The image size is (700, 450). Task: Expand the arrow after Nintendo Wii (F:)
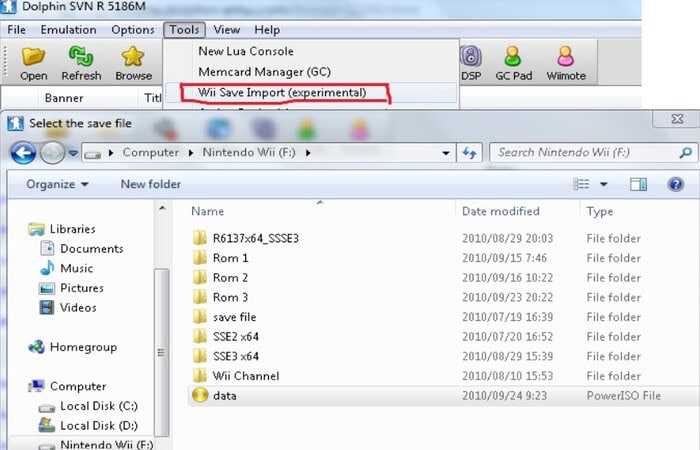pyautogui.click(x=308, y=153)
